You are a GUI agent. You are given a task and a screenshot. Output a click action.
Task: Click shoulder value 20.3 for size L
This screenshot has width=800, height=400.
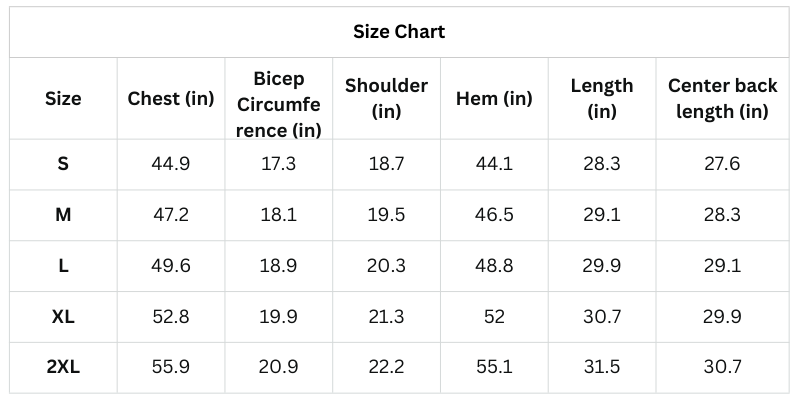tap(386, 265)
